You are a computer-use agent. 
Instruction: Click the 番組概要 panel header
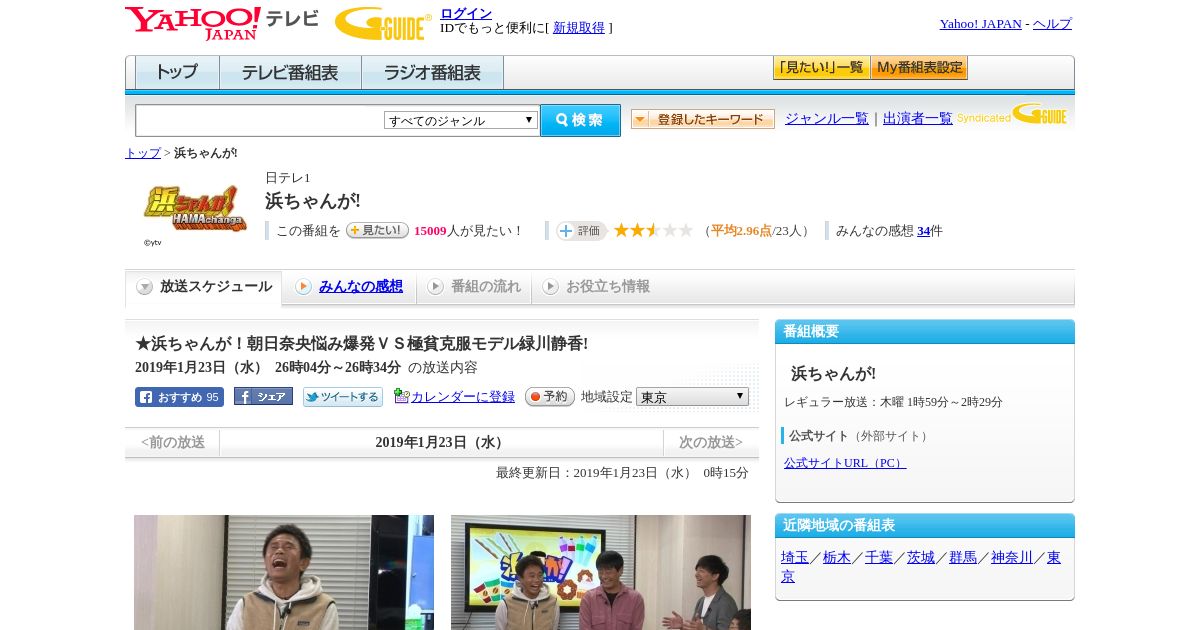[925, 332]
